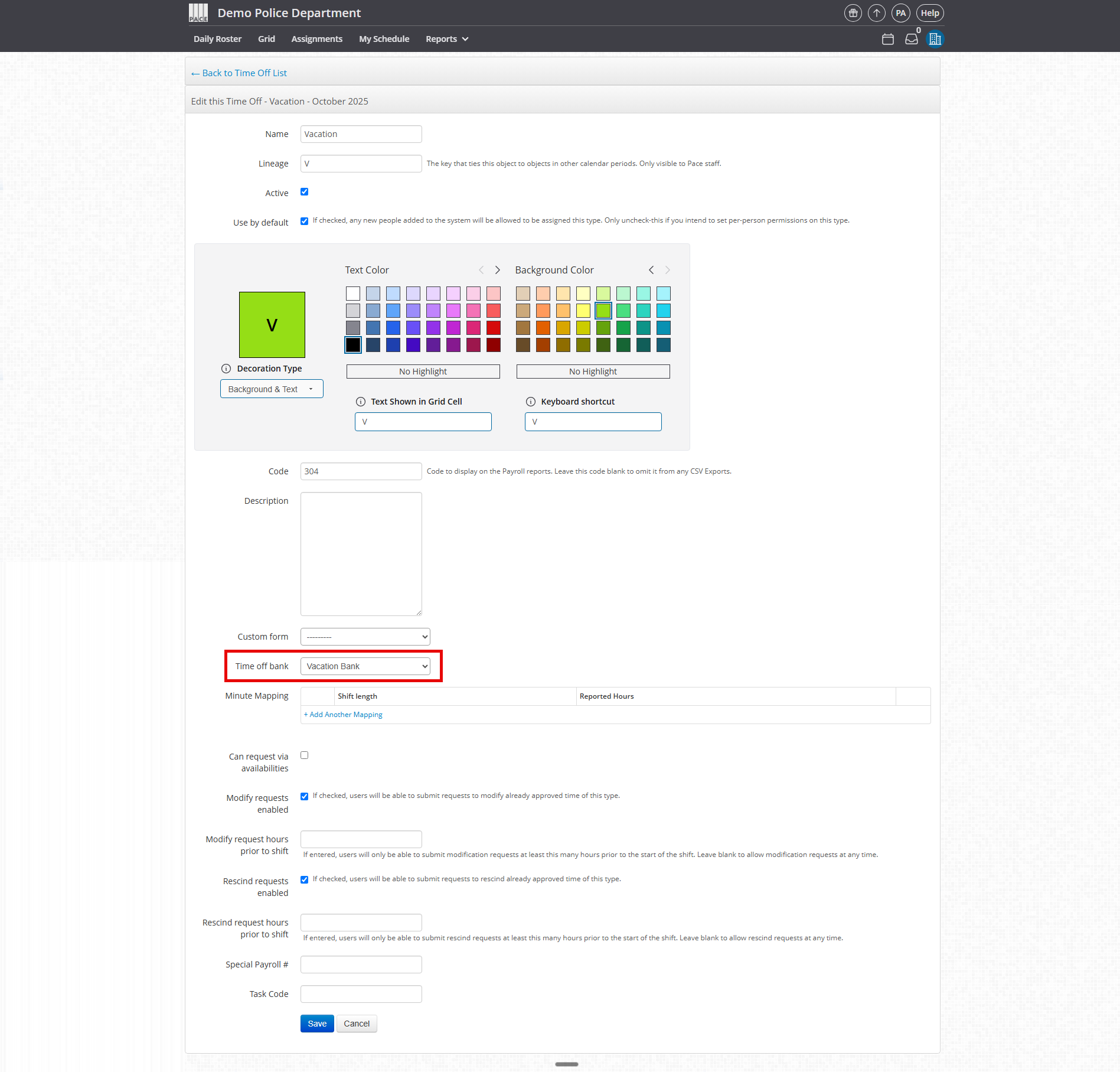Focus the Text Shown in Grid Cell field
This screenshot has height=1072, width=1120.
[x=423, y=422]
